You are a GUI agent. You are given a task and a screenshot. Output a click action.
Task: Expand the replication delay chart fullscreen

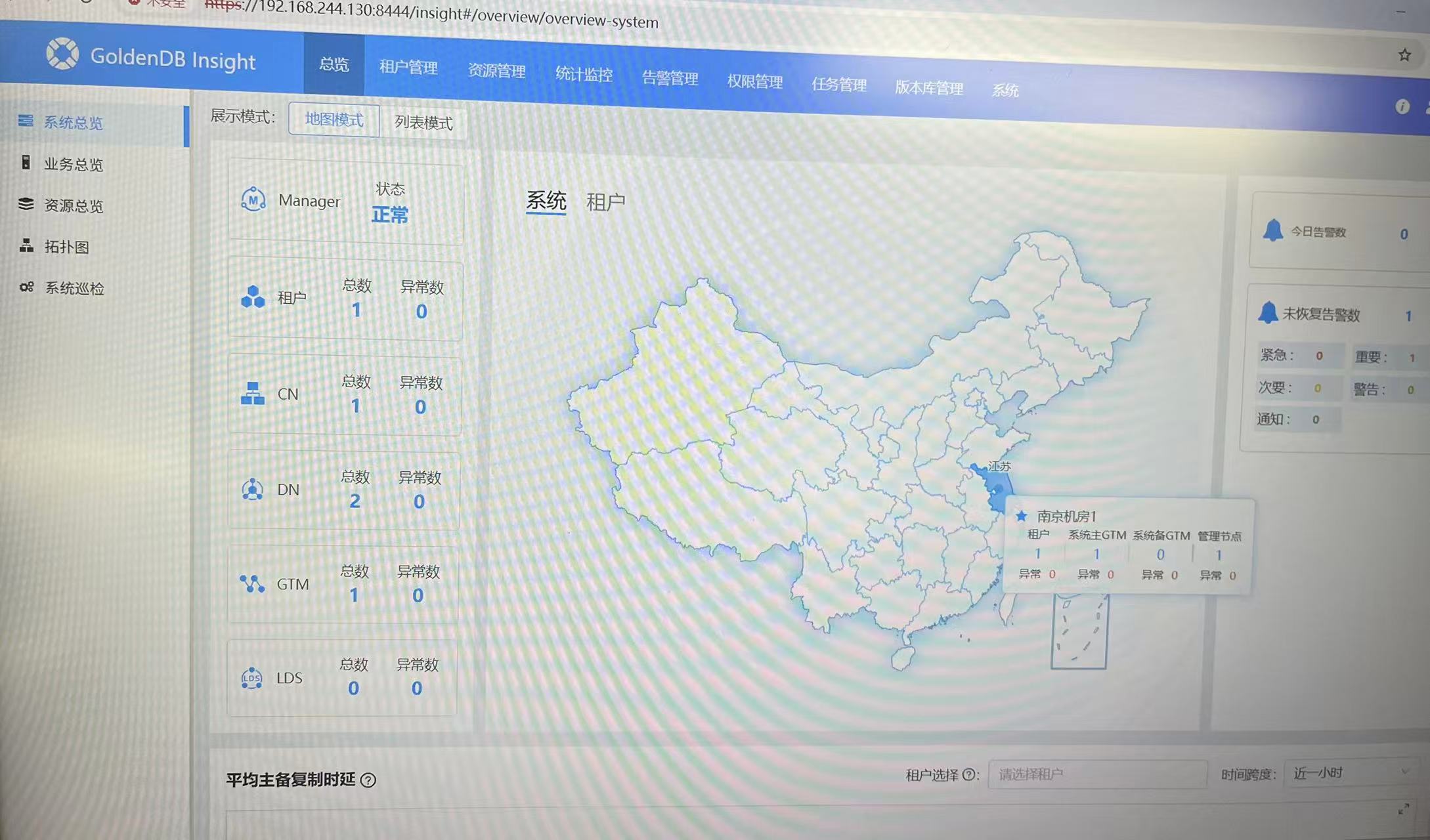point(1403,810)
